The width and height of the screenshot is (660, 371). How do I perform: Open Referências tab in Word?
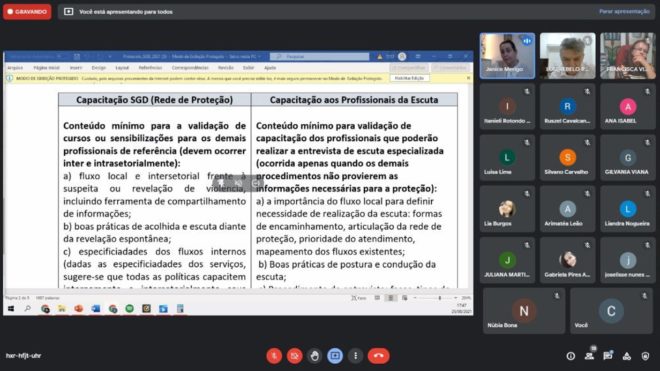pos(150,67)
